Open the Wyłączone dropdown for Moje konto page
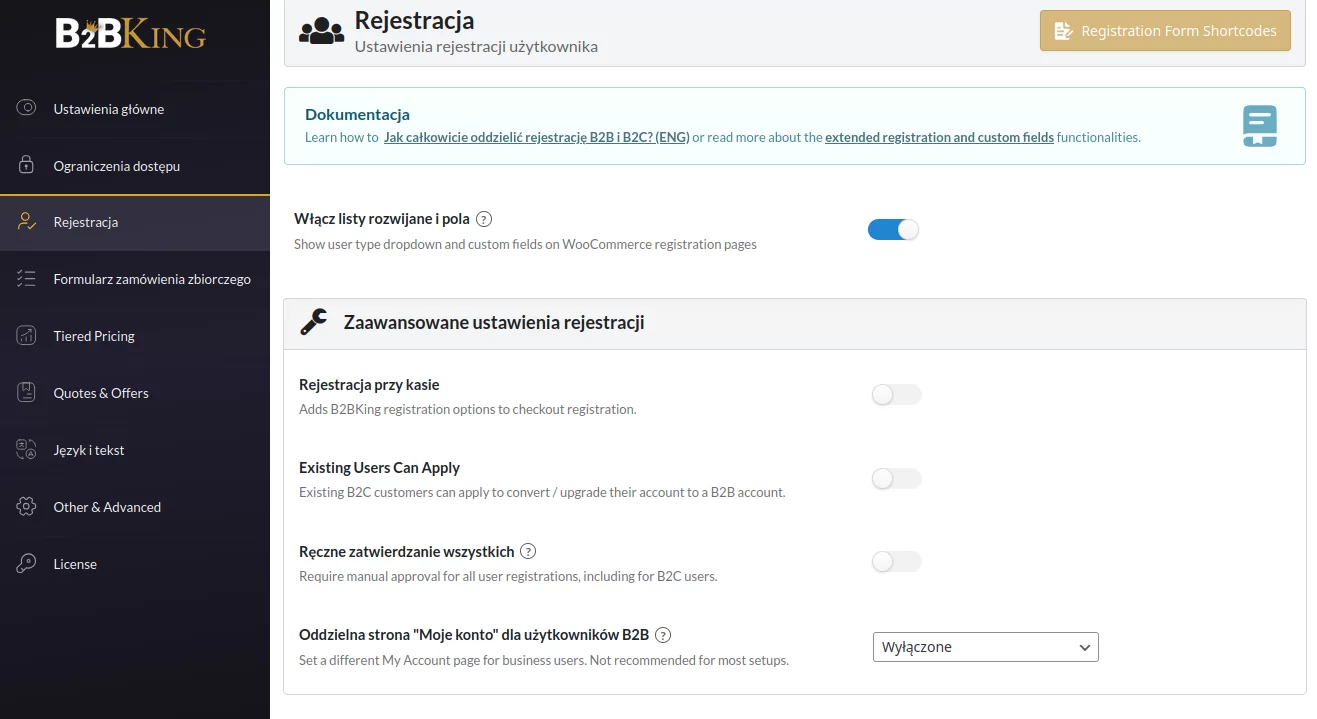 tap(985, 647)
